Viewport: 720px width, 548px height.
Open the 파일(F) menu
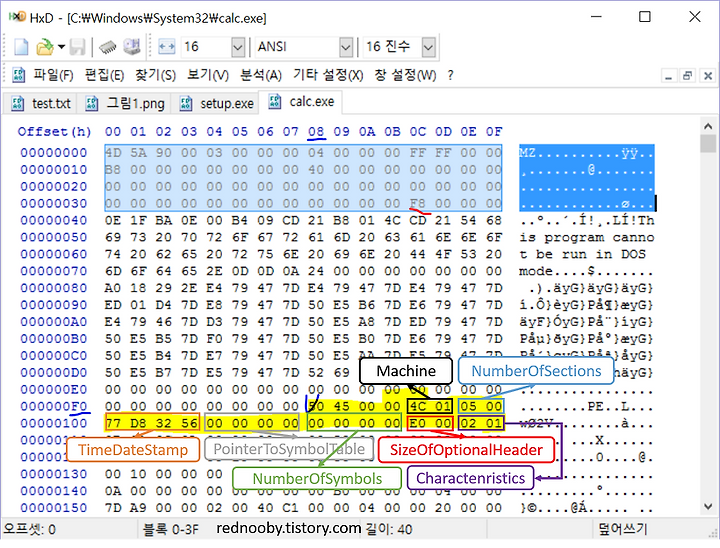53,75
